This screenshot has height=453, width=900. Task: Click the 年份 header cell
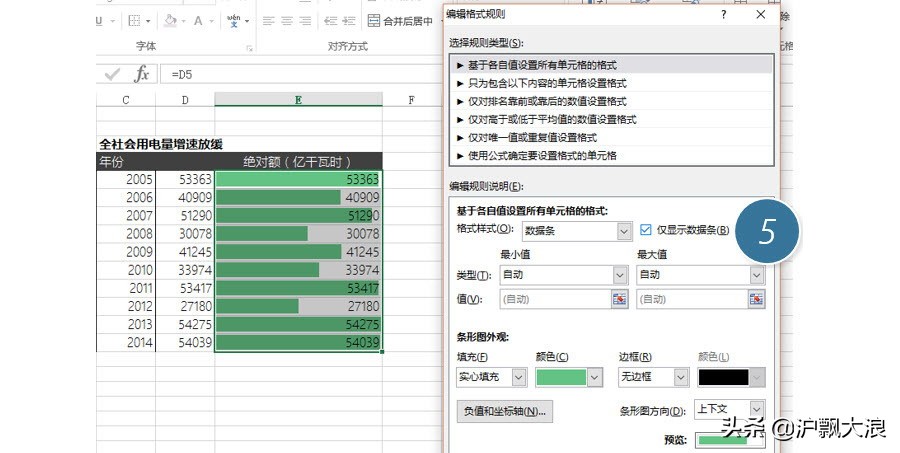126,161
